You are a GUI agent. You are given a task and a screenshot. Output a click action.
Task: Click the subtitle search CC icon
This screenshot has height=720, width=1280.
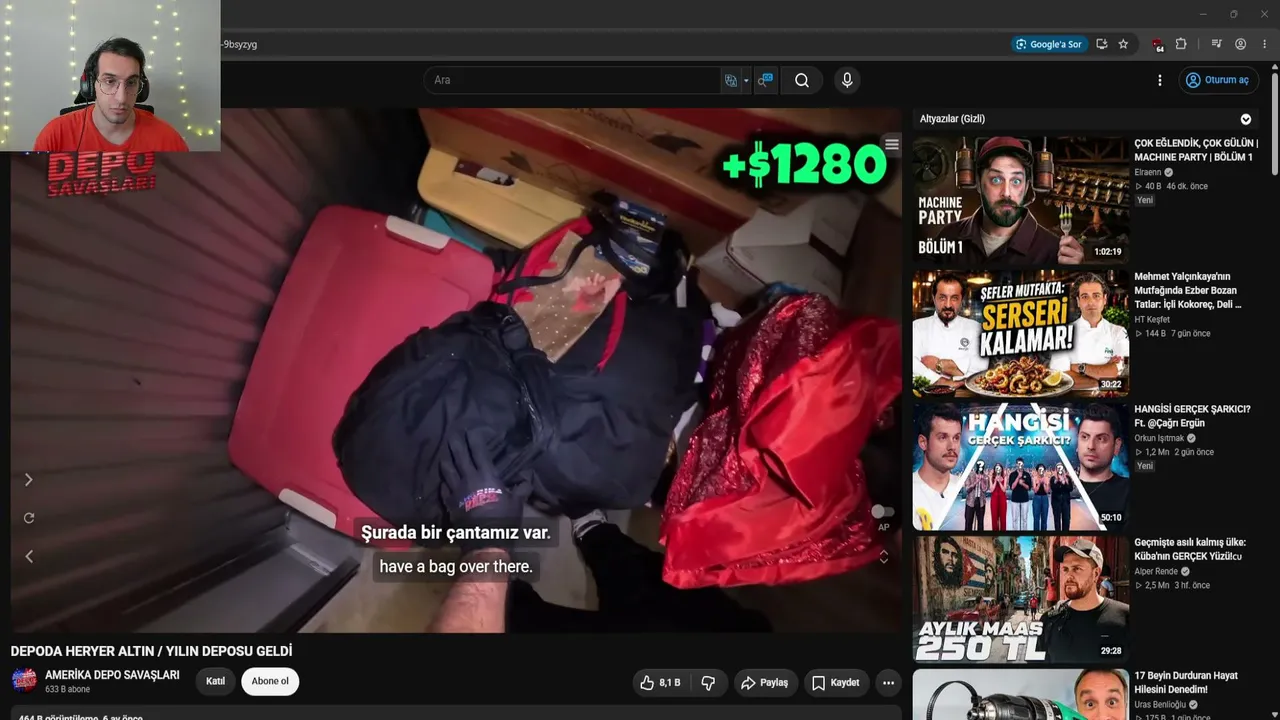click(x=765, y=80)
